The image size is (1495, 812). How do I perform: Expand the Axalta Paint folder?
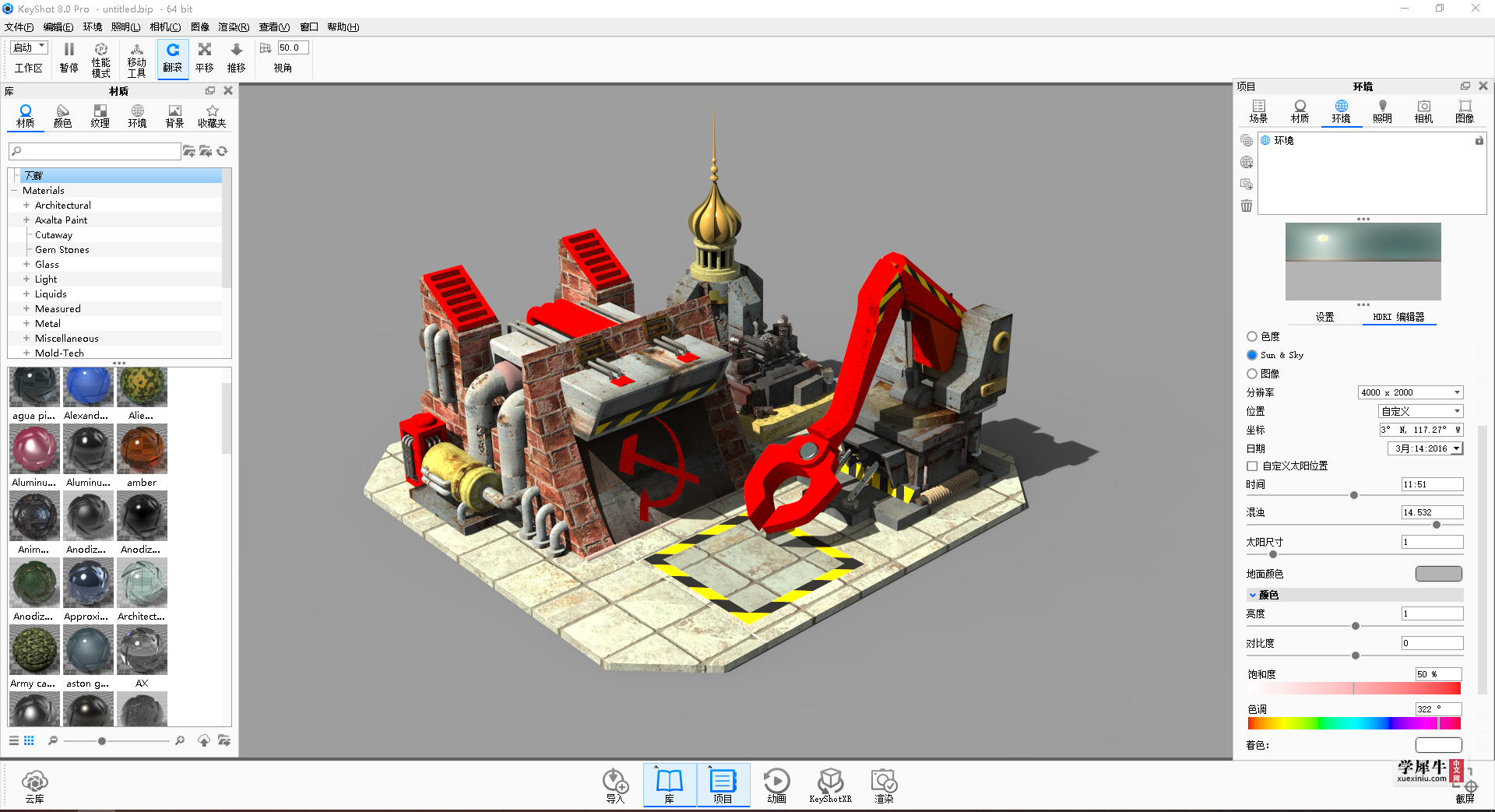(x=26, y=220)
